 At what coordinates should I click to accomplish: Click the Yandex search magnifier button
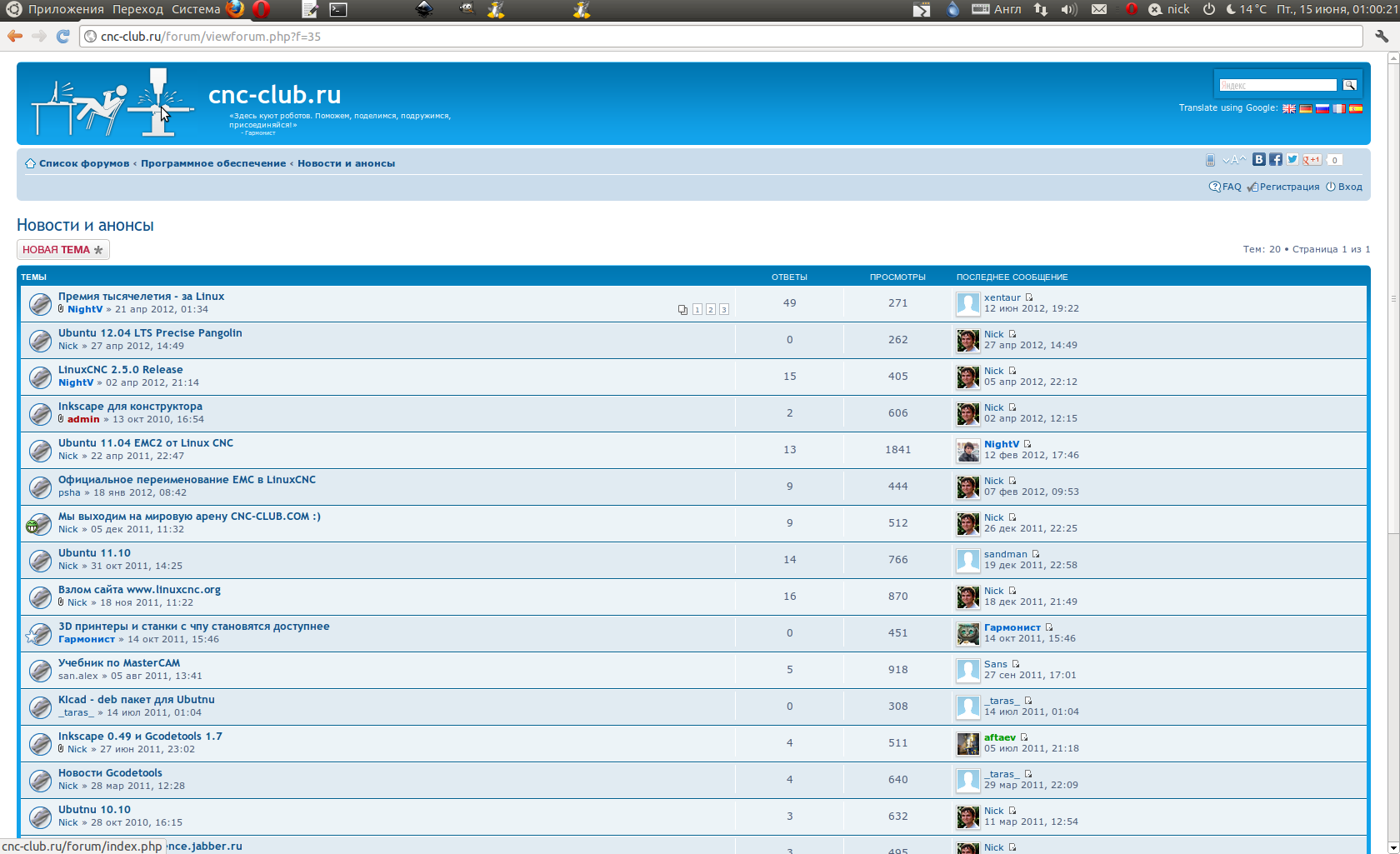tap(1349, 85)
